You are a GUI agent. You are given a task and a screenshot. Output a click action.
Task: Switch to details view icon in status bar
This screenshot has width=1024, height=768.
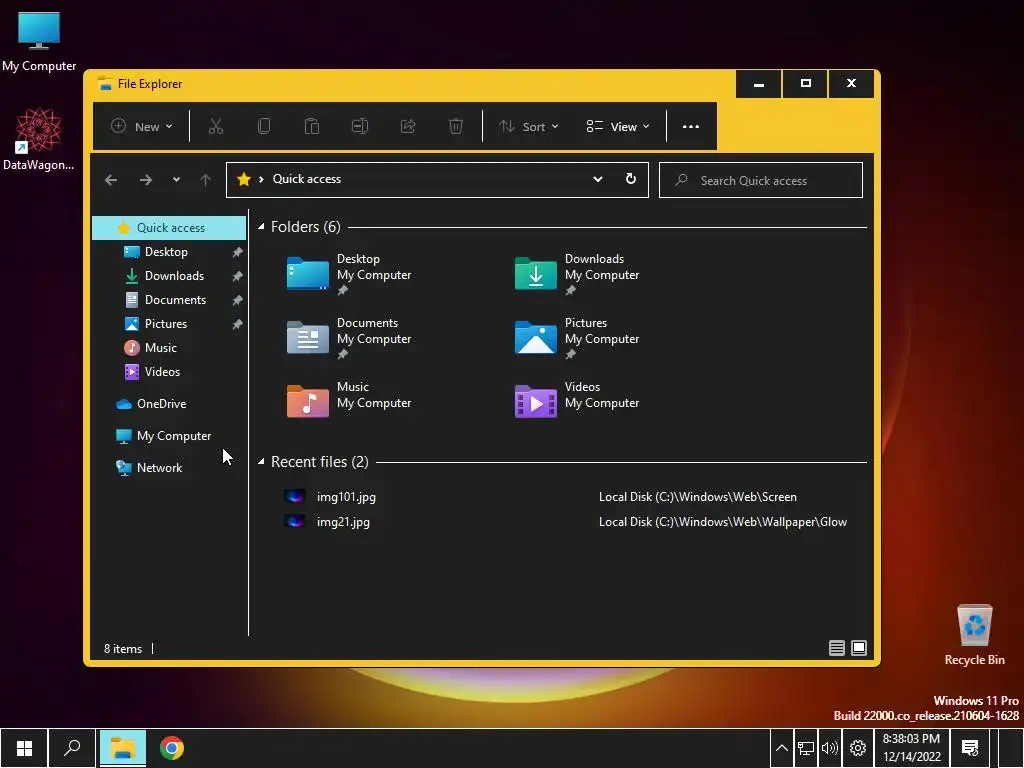[837, 648]
